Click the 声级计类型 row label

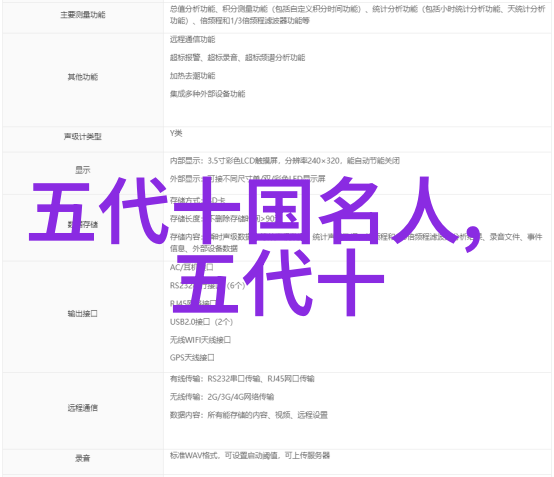point(83,136)
